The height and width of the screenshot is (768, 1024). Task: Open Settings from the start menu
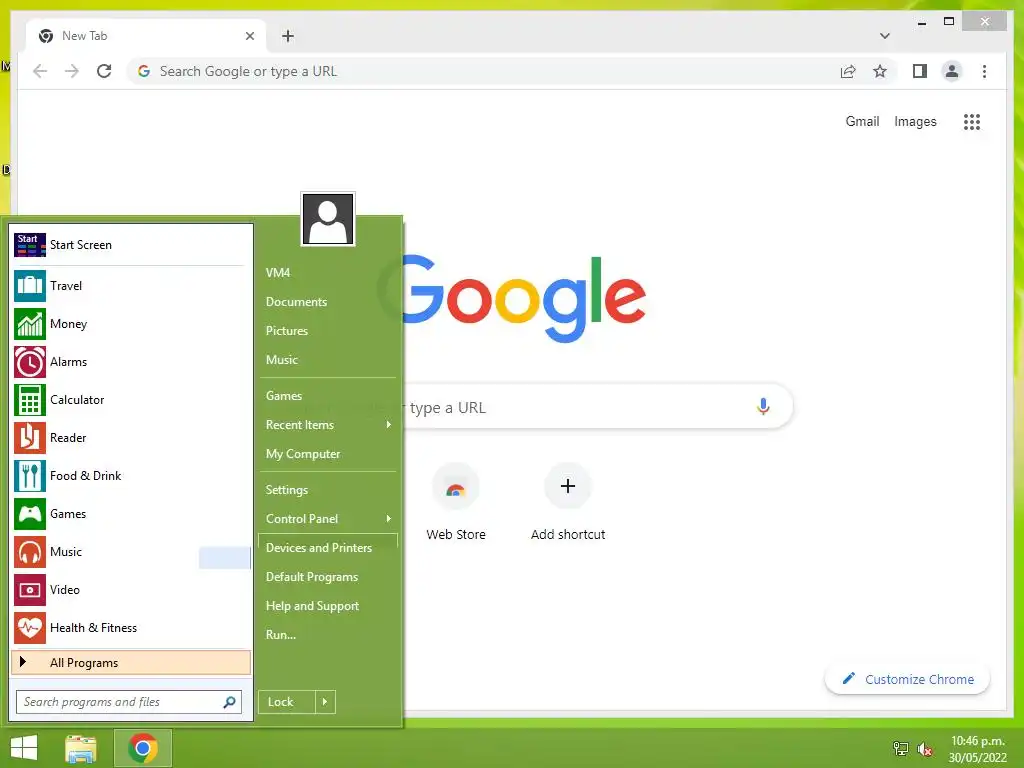[x=287, y=490]
